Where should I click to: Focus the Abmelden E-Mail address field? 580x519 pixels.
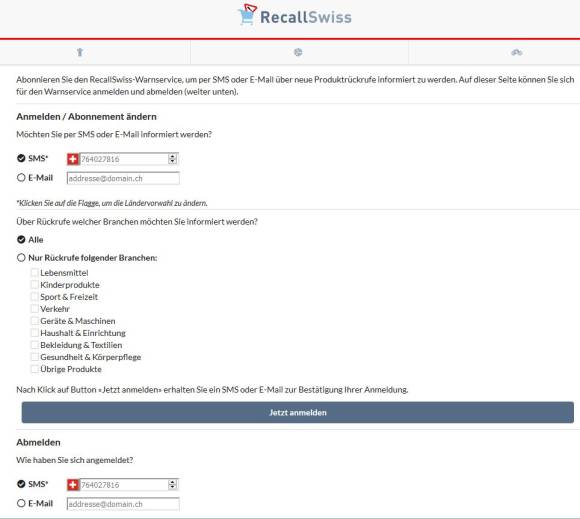[x=123, y=504]
